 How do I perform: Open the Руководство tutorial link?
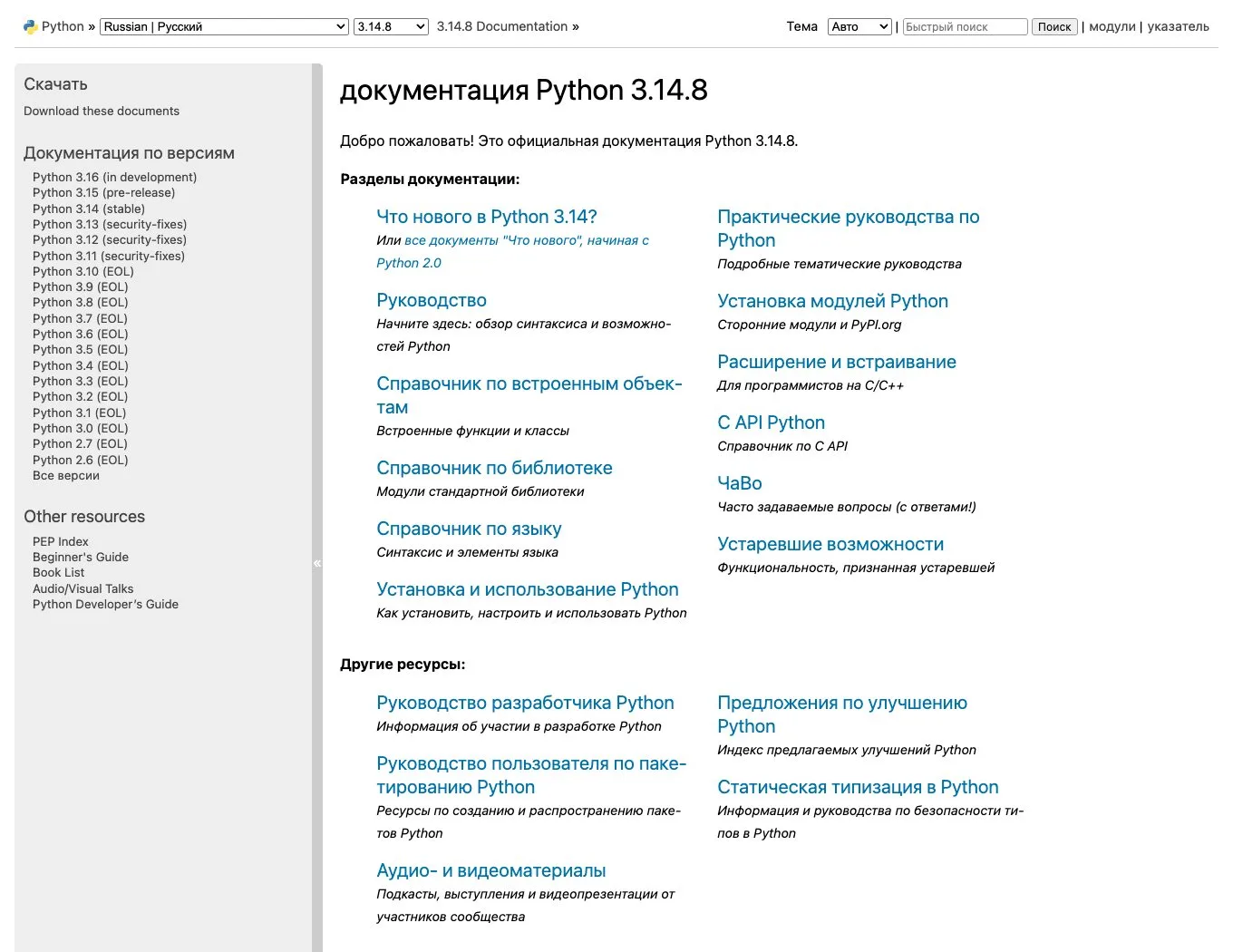click(432, 300)
